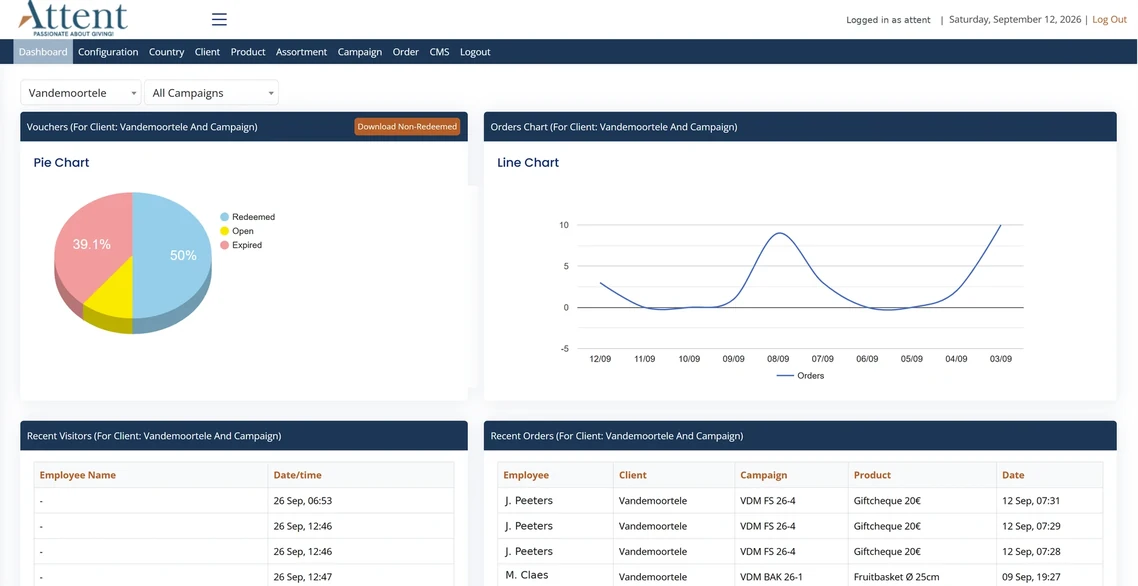The width and height of the screenshot is (1138, 586).
Task: Open the Client menu item
Action: (208, 52)
